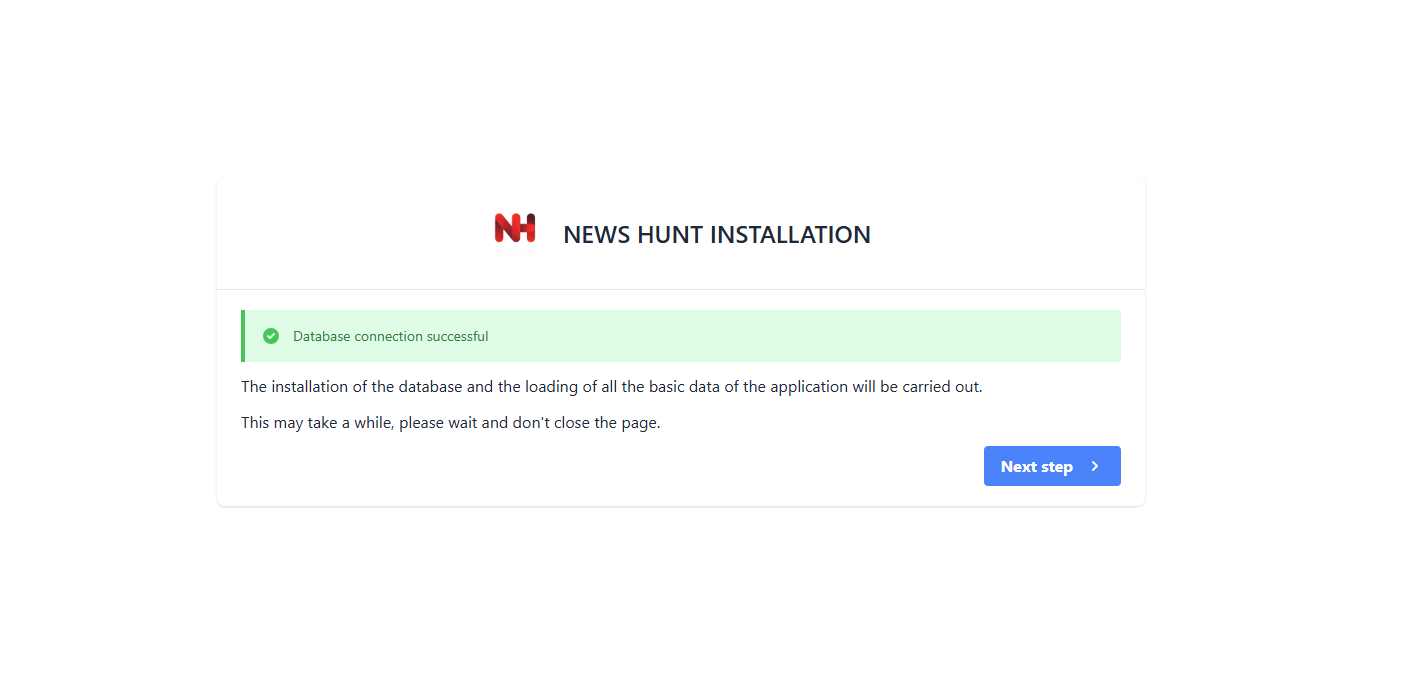This screenshot has height=674, width=1413.
Task: Select the 'NEWS HUNT INSTALLATION' heading
Action: click(717, 235)
